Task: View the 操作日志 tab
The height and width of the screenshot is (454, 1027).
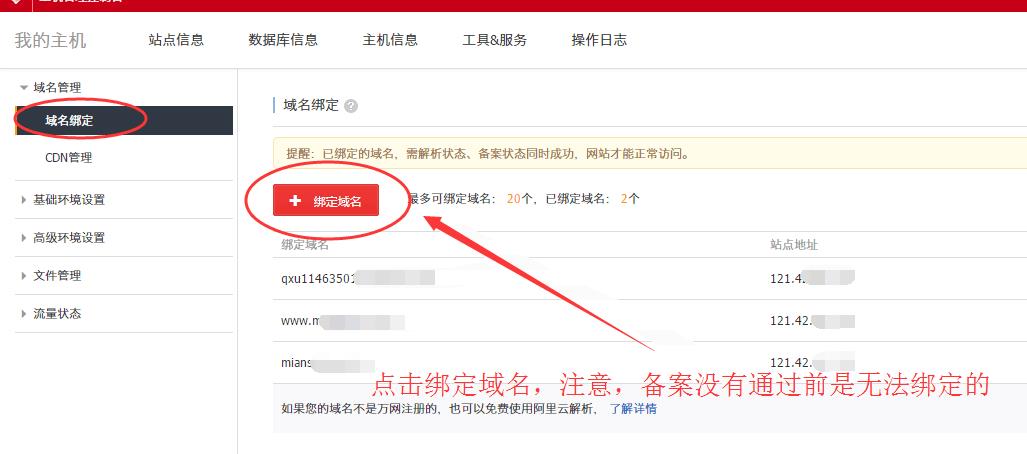Action: click(x=599, y=40)
